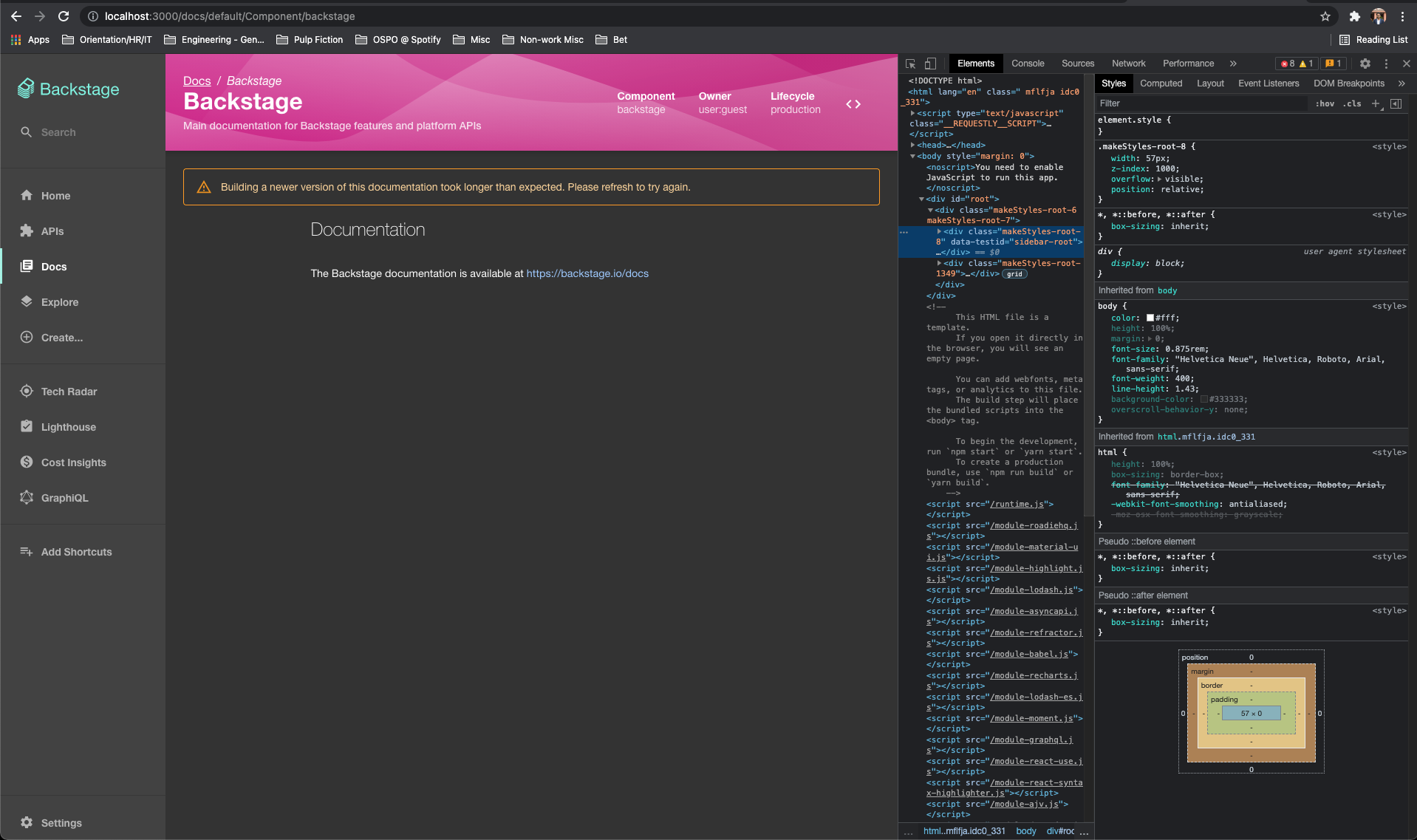Toggle the grid overlay badge in Elements panel
This screenshot has width=1417, height=840.
point(1014,273)
